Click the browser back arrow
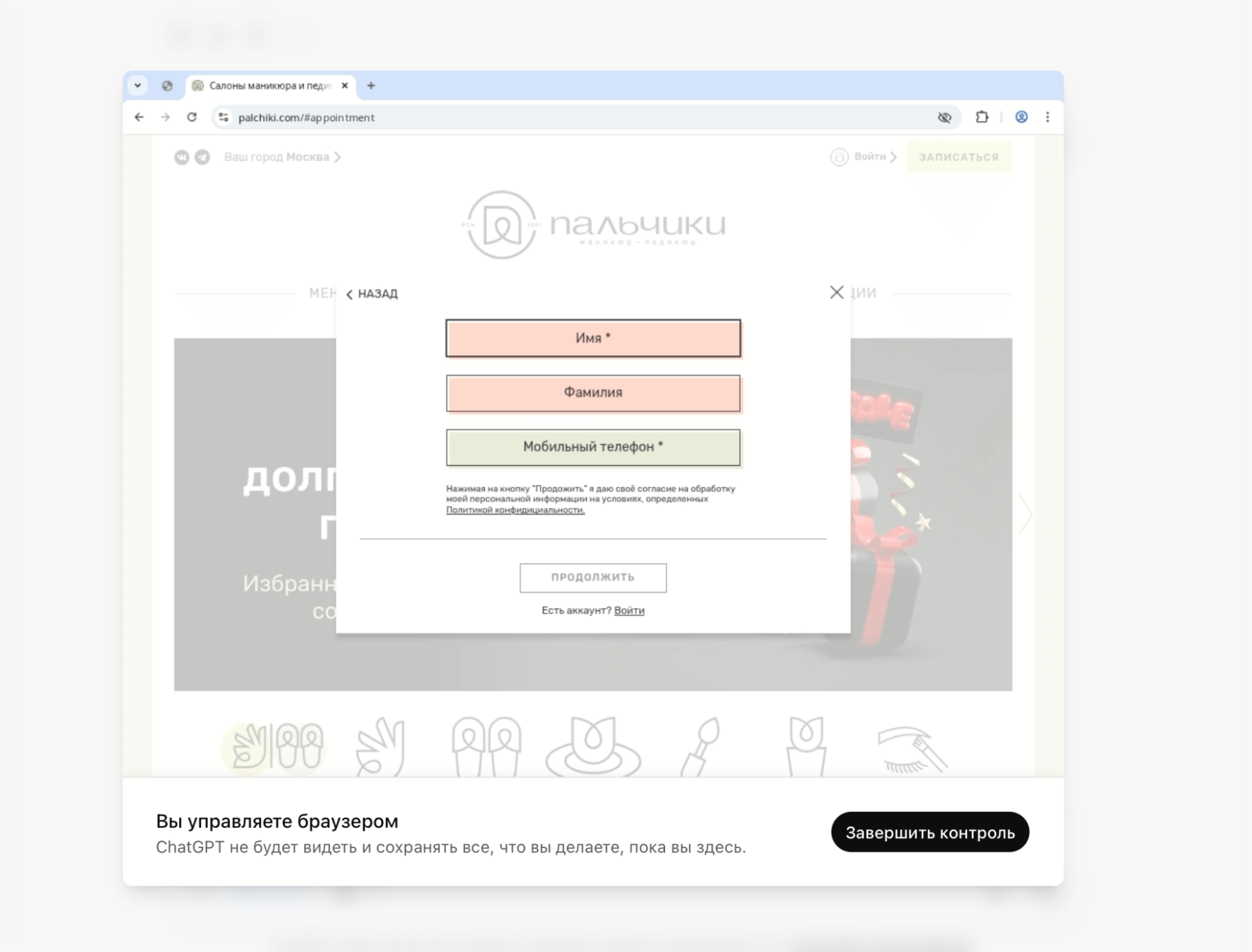 point(139,117)
